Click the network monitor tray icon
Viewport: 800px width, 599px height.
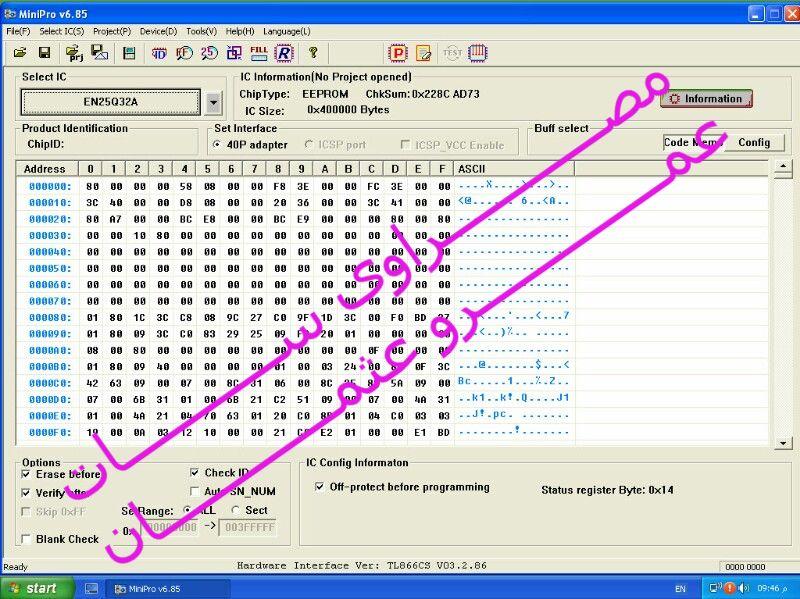(x=716, y=588)
